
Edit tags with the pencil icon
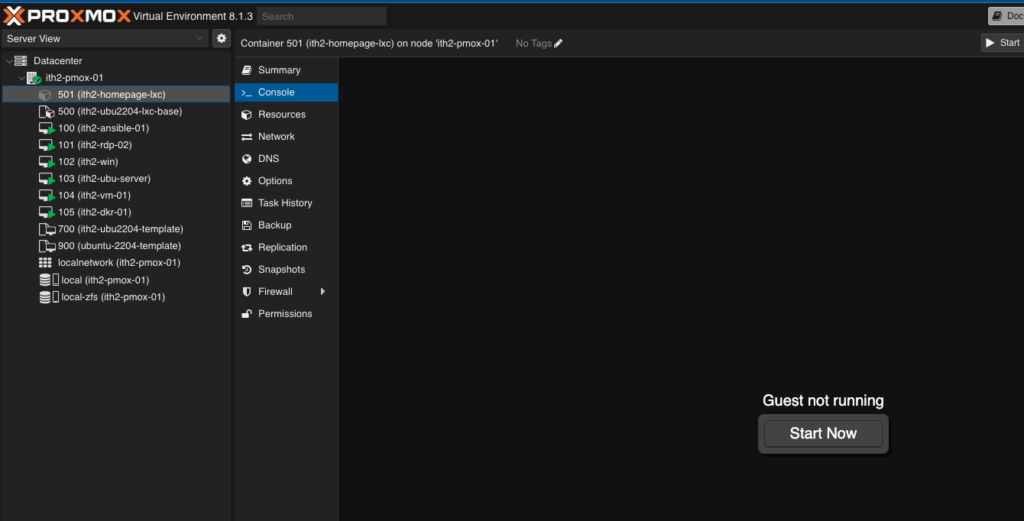(x=558, y=43)
